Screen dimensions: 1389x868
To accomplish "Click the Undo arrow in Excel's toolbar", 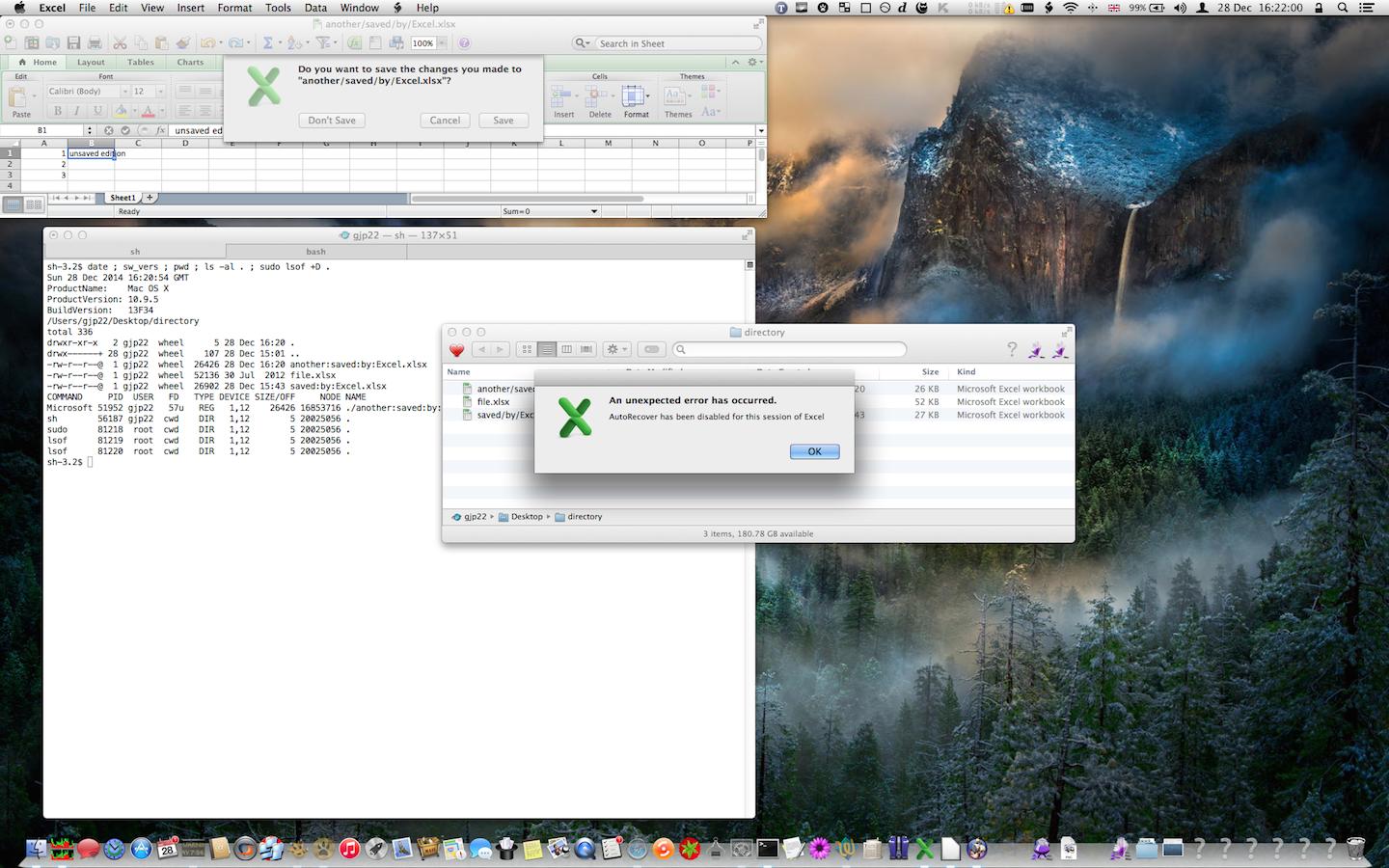I will [x=206, y=42].
